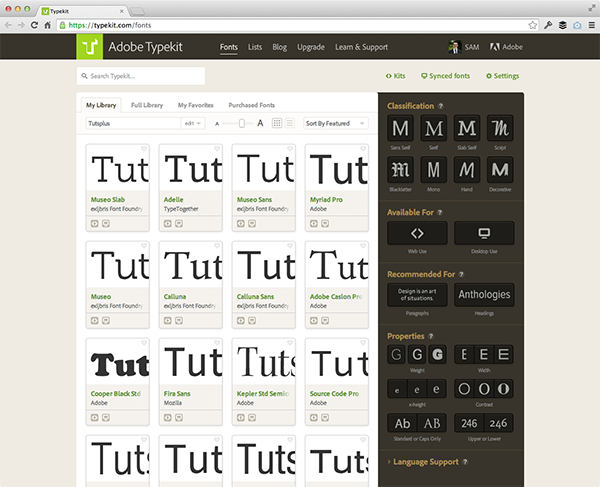Switch to the Full Library tab
This screenshot has width=600, height=487.
147,105
